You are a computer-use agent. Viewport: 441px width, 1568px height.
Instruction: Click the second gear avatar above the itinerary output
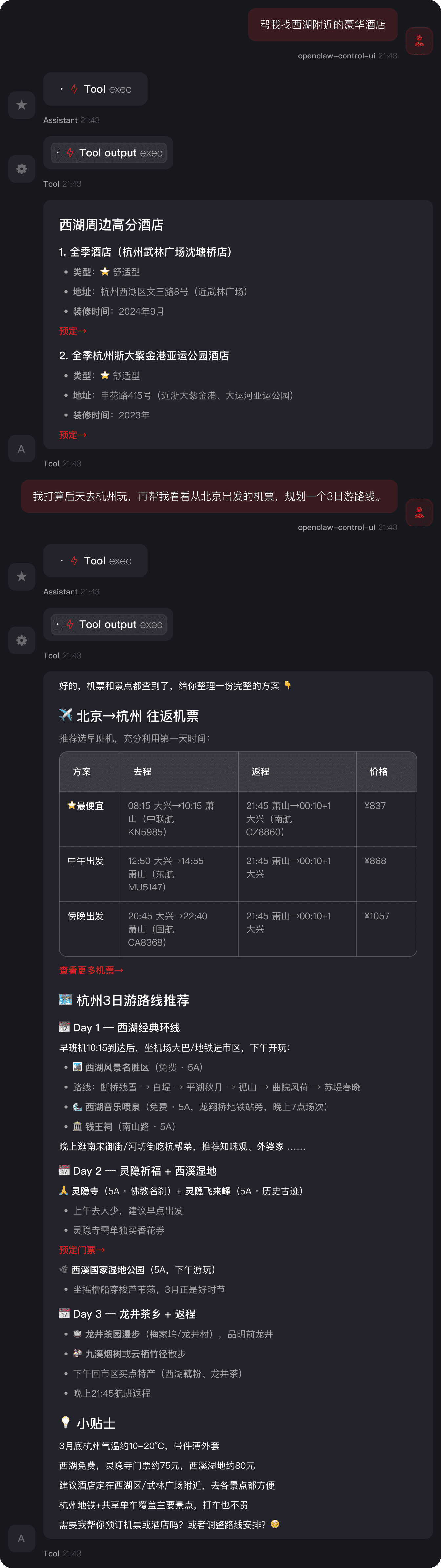21,640
